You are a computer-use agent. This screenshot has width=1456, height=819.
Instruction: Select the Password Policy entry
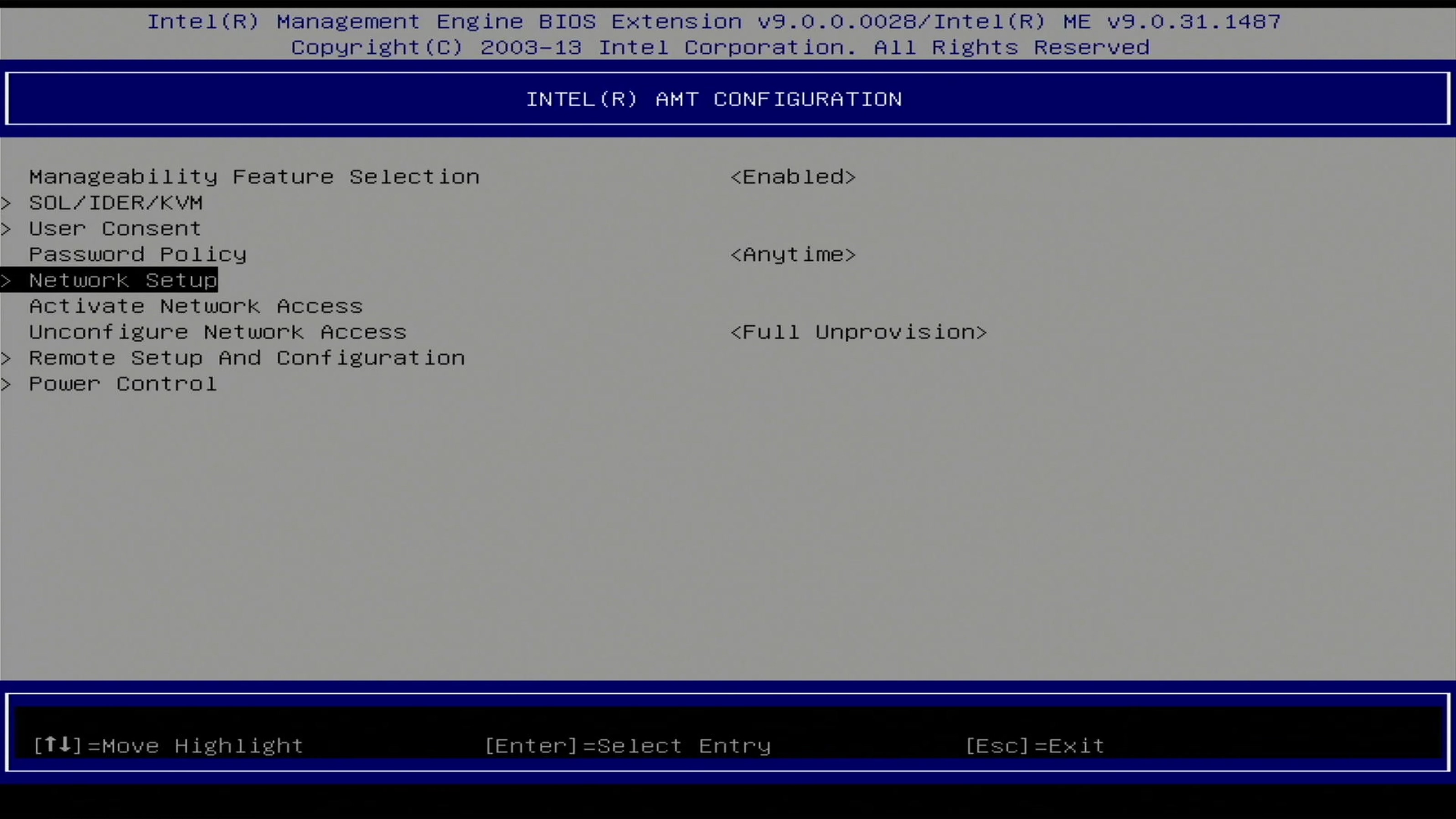point(138,255)
